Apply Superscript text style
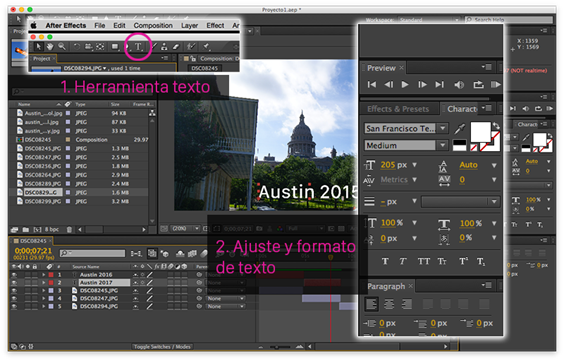 pyautogui.click(x=464, y=261)
